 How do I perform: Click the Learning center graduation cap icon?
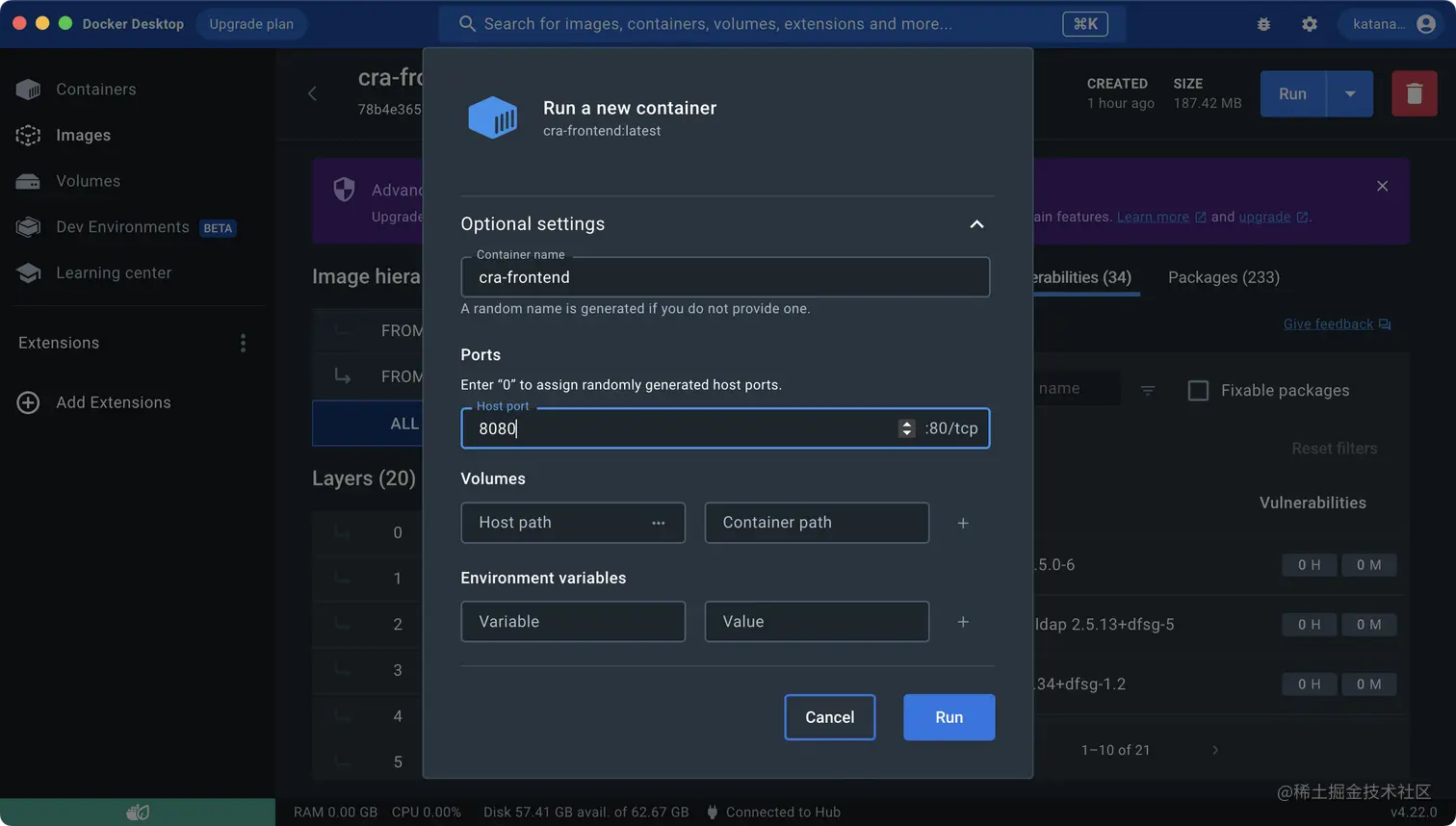click(x=28, y=273)
